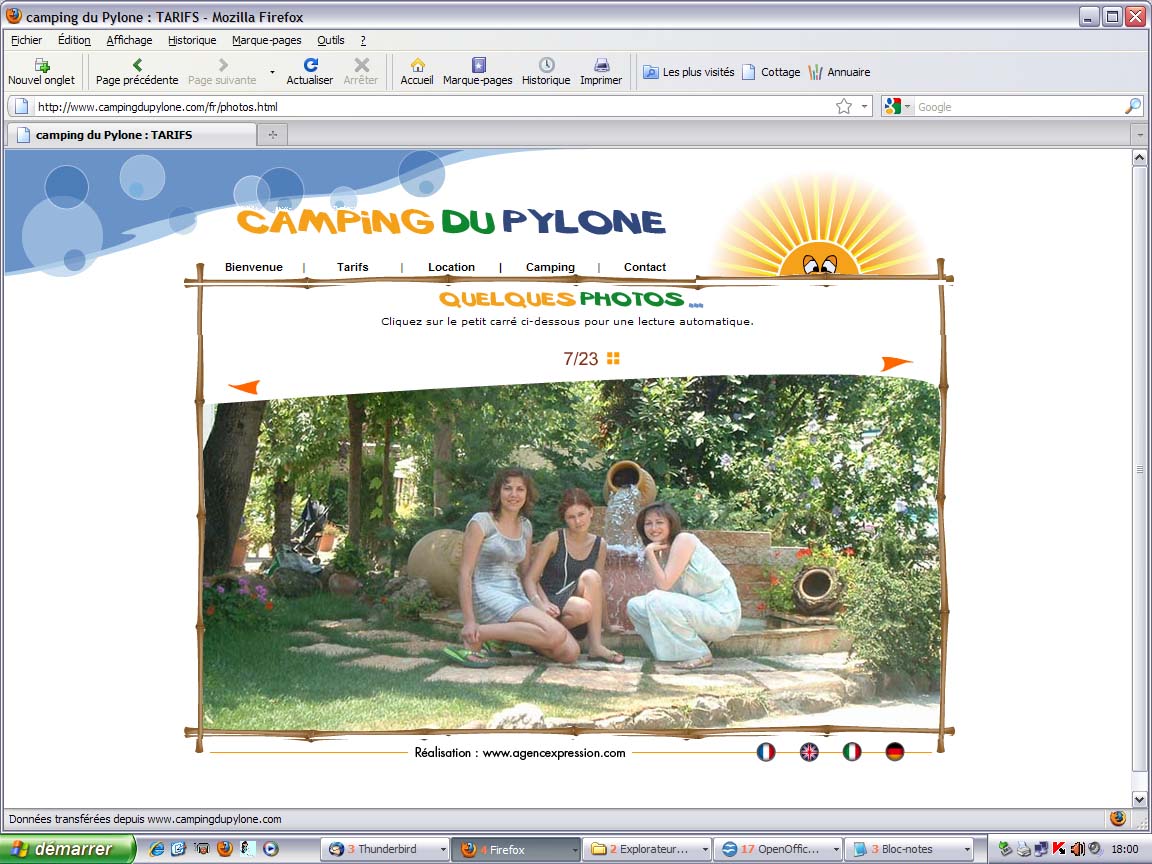The height and width of the screenshot is (864, 1152).
Task: Open the search engine selector dropdown
Action: (898, 107)
